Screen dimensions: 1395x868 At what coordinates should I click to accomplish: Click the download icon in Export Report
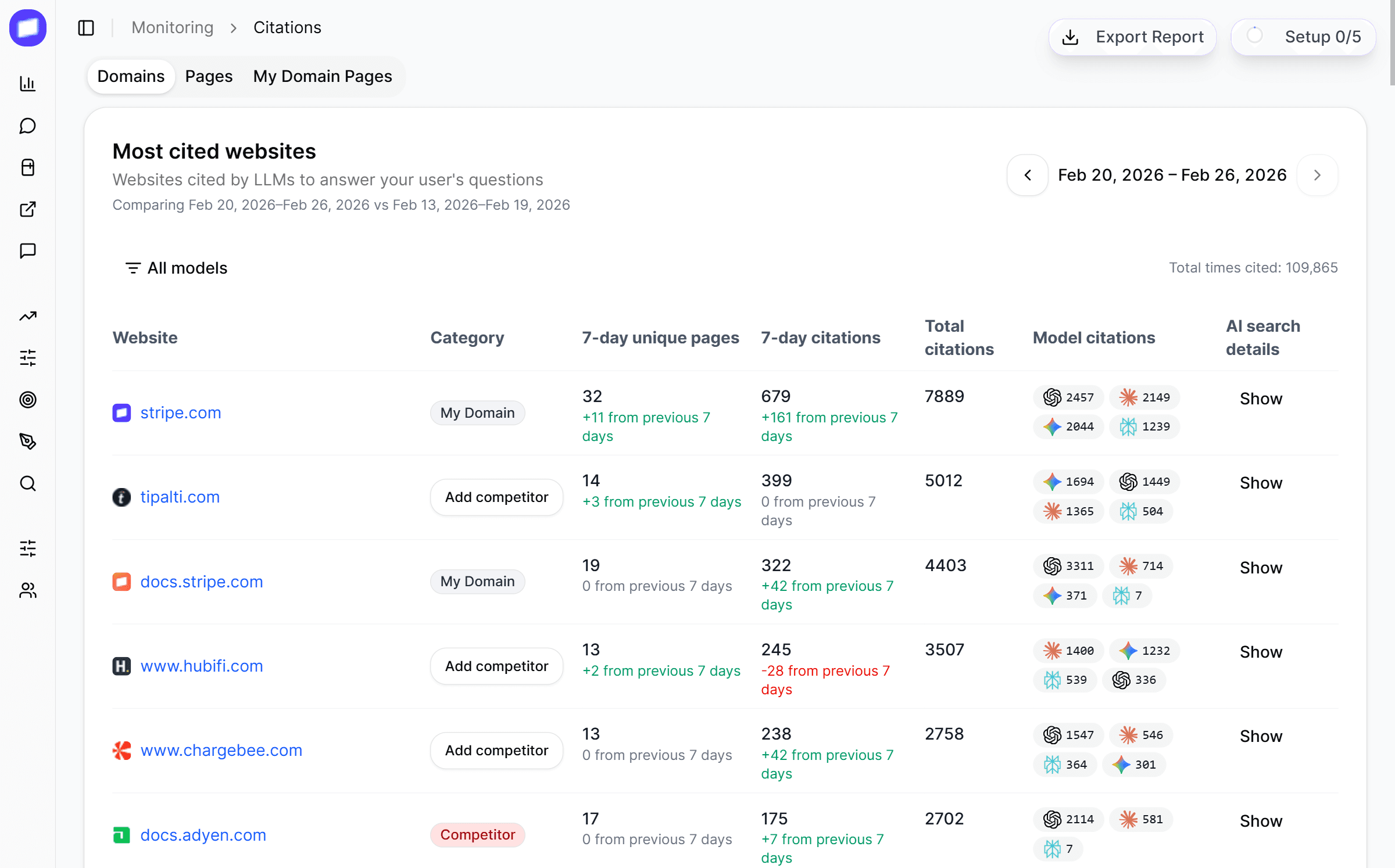click(1070, 37)
